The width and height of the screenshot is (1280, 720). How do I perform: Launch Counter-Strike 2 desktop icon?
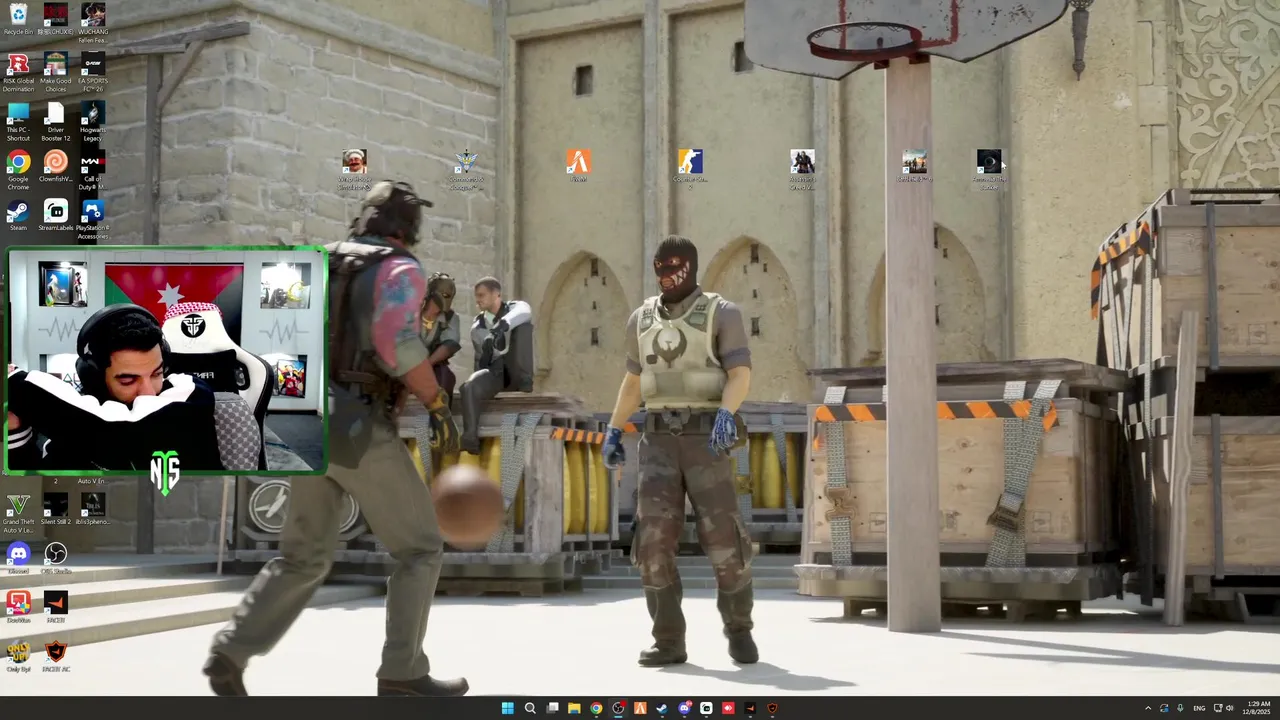click(690, 169)
